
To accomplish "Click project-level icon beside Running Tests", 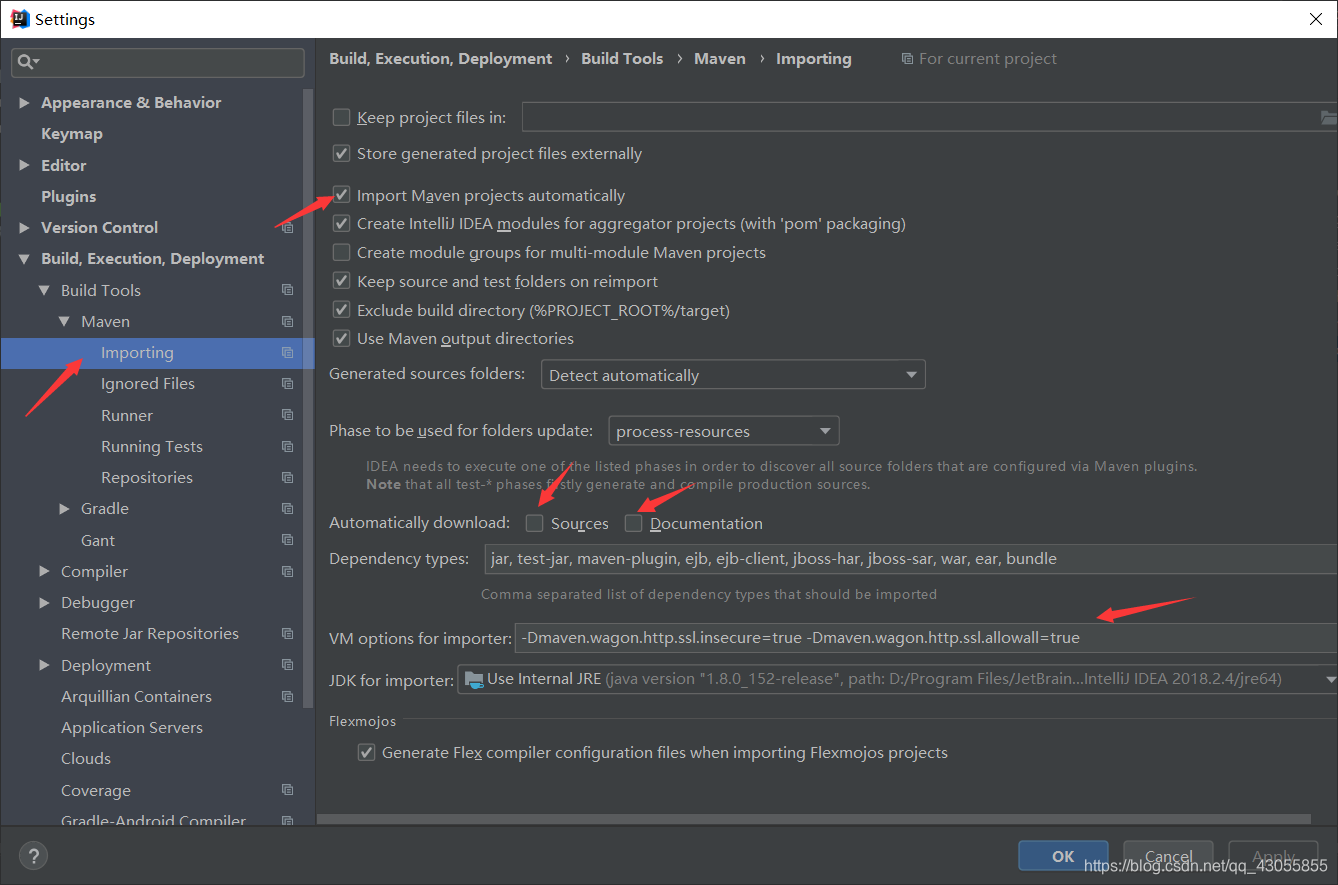I will coord(287,446).
